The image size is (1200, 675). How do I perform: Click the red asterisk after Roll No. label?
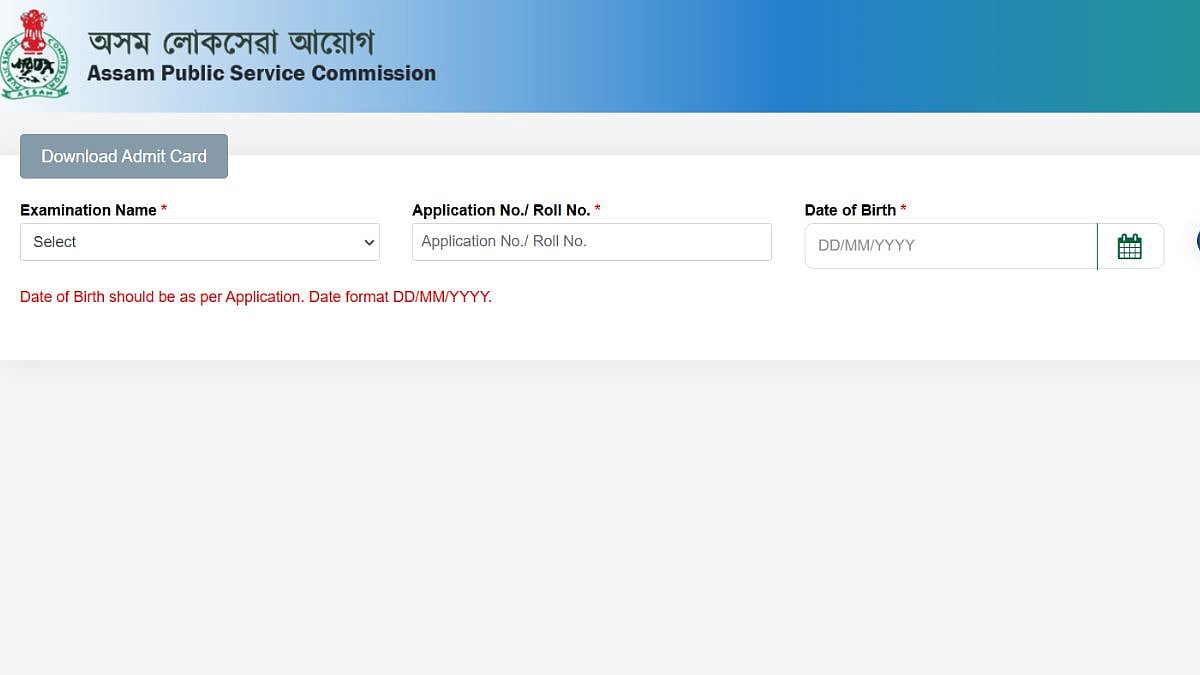coord(598,209)
